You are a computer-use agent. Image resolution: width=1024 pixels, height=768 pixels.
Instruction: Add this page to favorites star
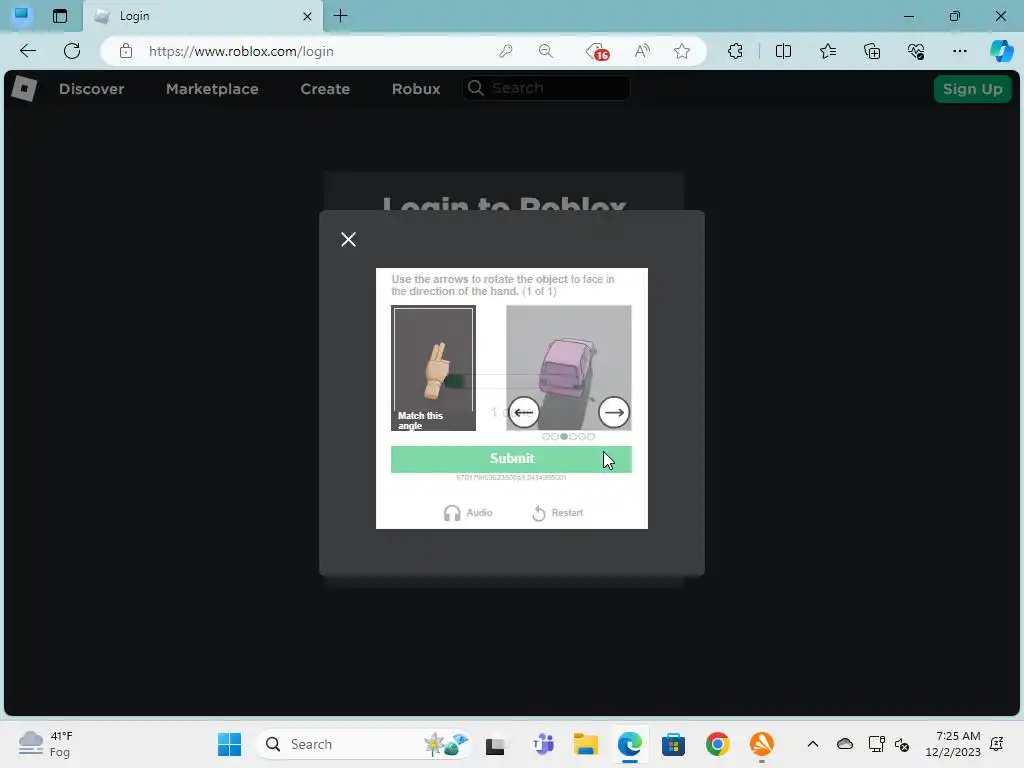(x=682, y=51)
